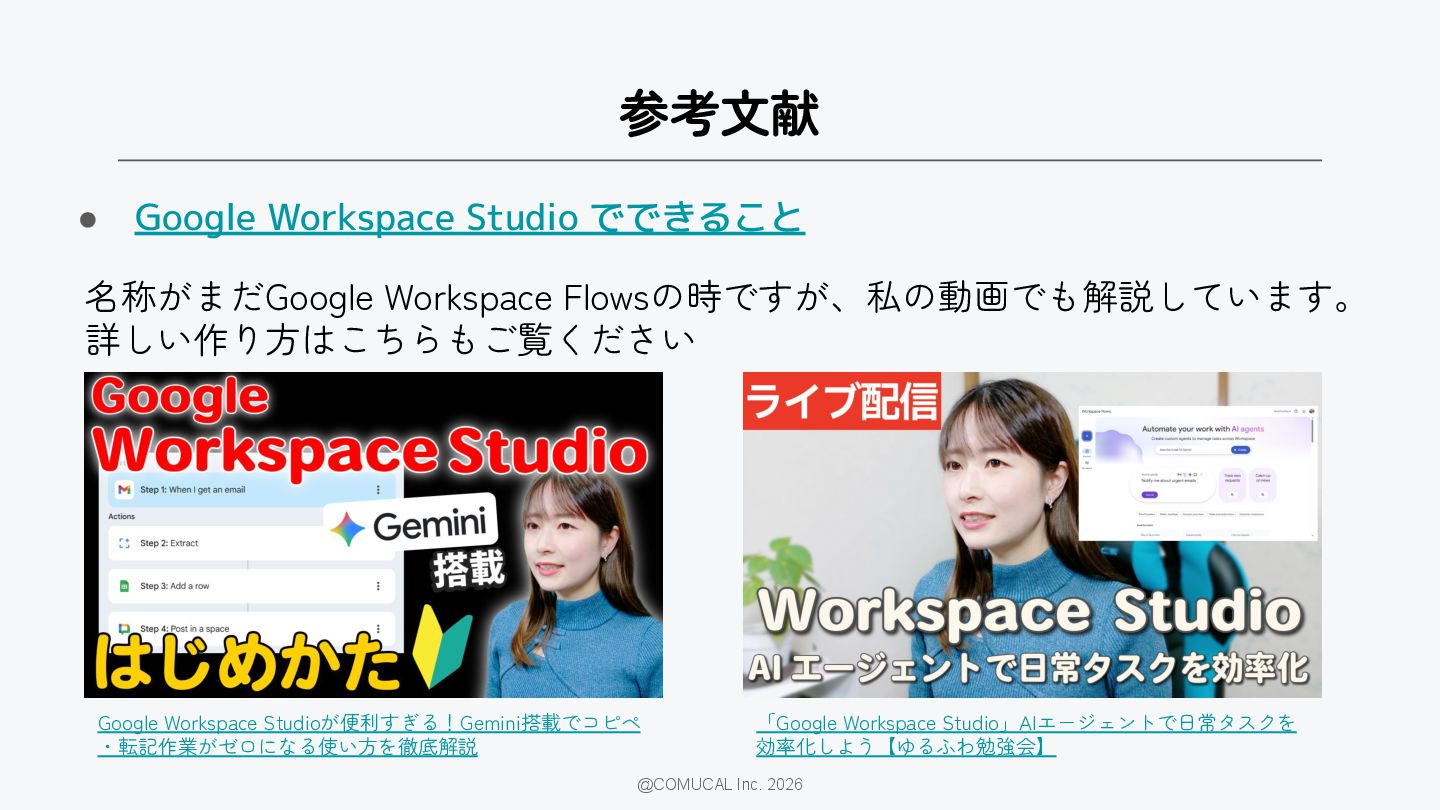Click the text '詳しい作り方はこちらもご覧ください'
The height and width of the screenshot is (810, 1440).
[x=390, y=340]
